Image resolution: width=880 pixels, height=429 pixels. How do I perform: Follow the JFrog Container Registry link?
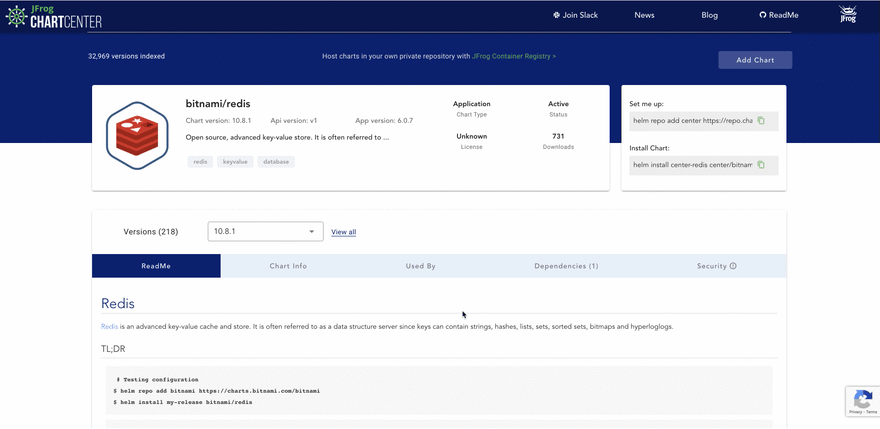point(514,56)
